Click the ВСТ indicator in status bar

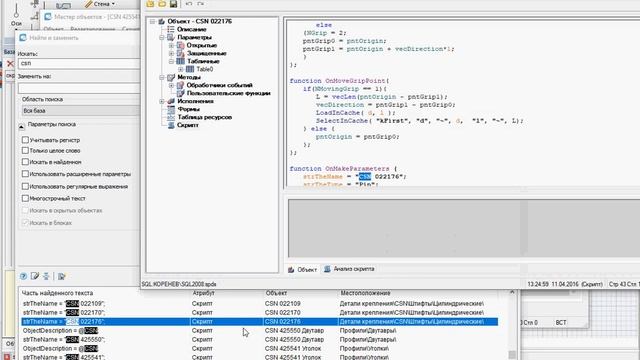pos(561,322)
